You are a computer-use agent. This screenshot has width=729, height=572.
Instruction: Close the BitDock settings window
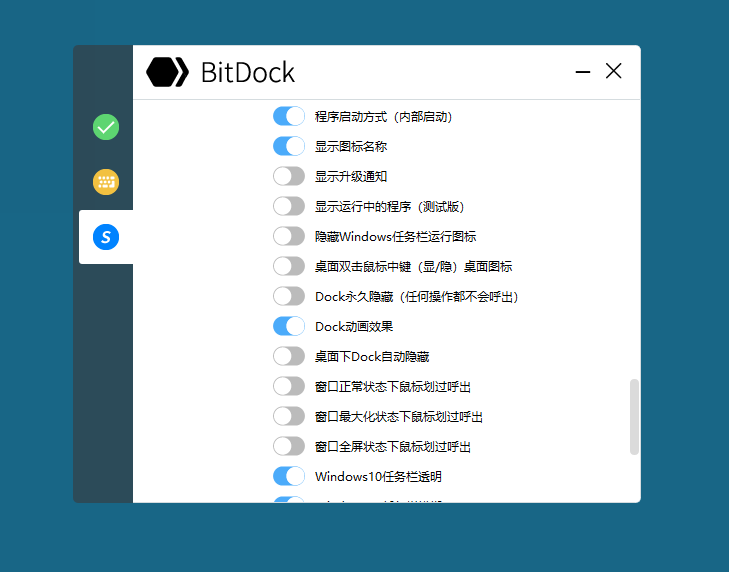[614, 71]
